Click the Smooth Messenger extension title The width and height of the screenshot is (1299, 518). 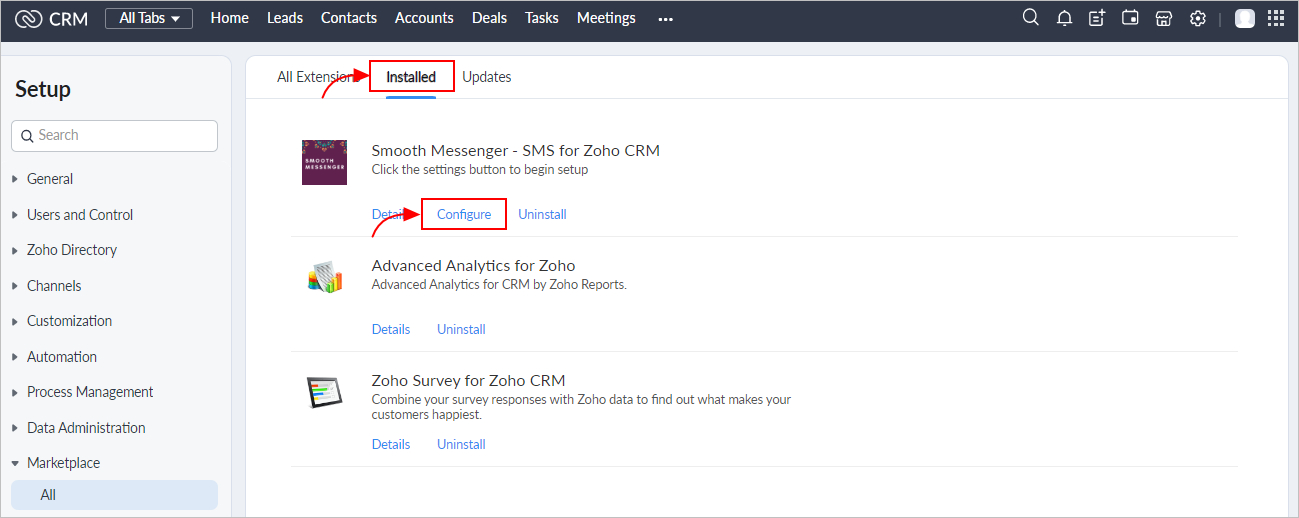point(516,151)
